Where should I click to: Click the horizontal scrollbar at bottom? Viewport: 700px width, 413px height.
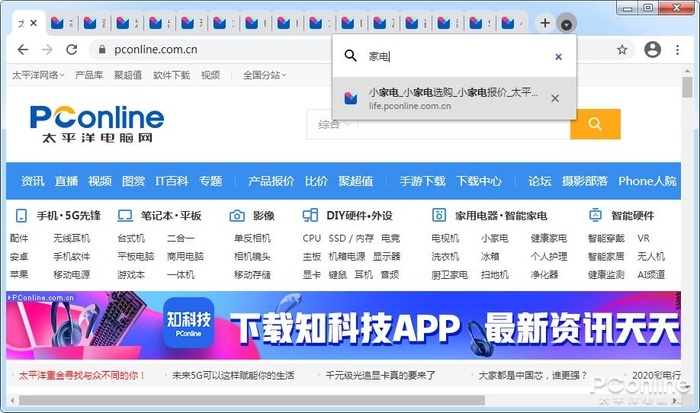pos(252,400)
